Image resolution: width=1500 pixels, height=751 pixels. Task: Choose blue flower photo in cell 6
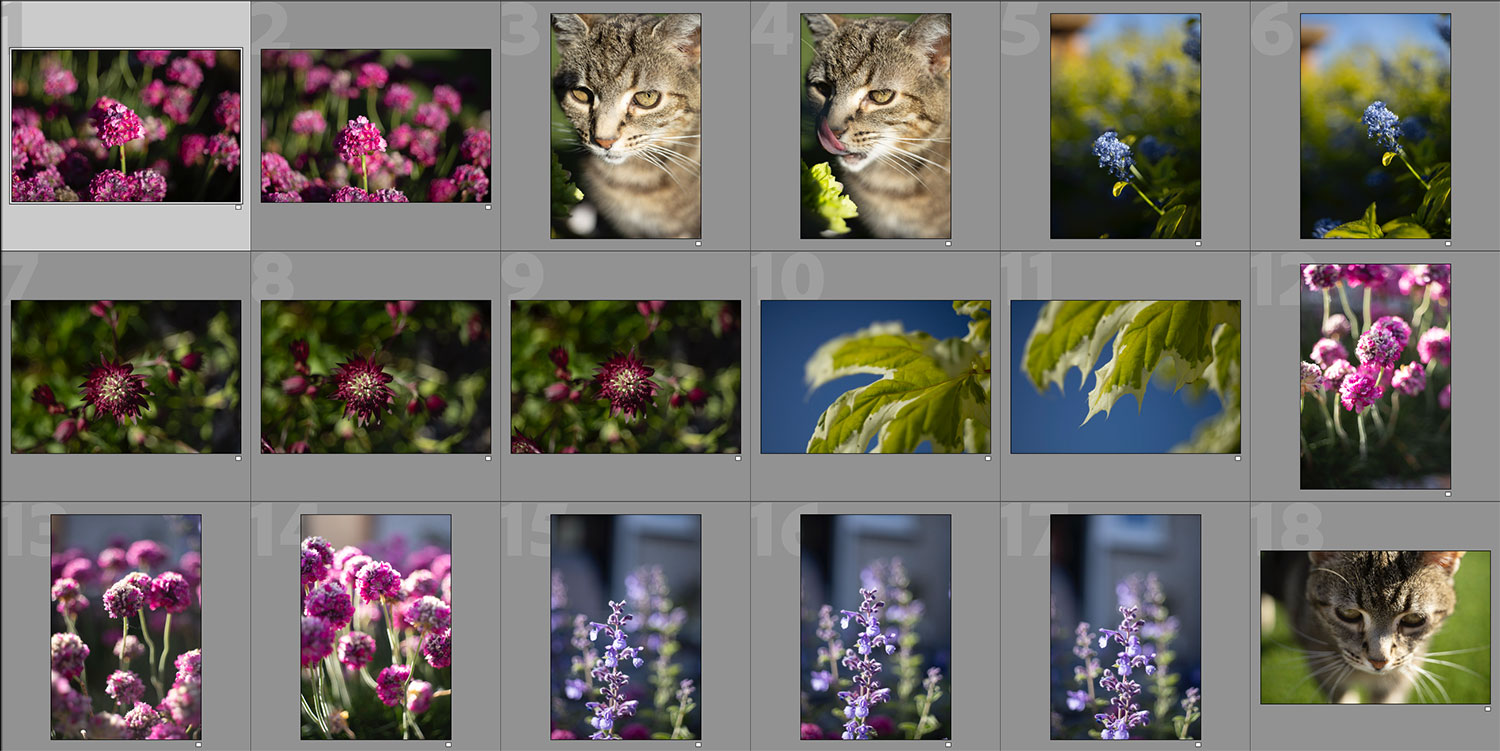click(x=1376, y=126)
